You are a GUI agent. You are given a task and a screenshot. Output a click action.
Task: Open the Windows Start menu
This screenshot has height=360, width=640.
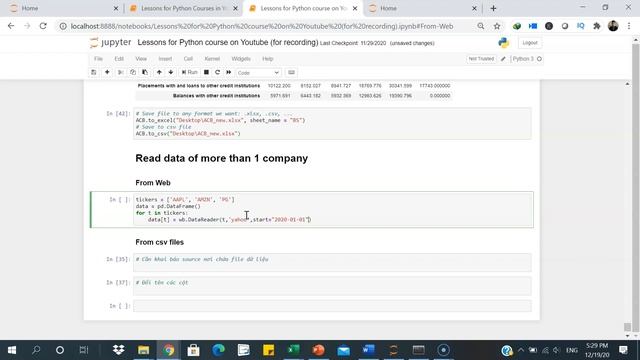12,350
